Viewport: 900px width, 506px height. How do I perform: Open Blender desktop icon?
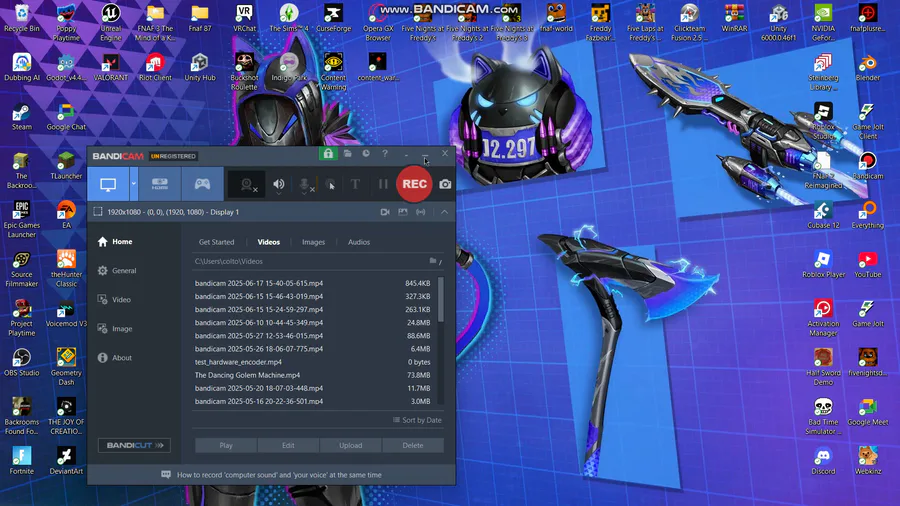click(x=868, y=68)
